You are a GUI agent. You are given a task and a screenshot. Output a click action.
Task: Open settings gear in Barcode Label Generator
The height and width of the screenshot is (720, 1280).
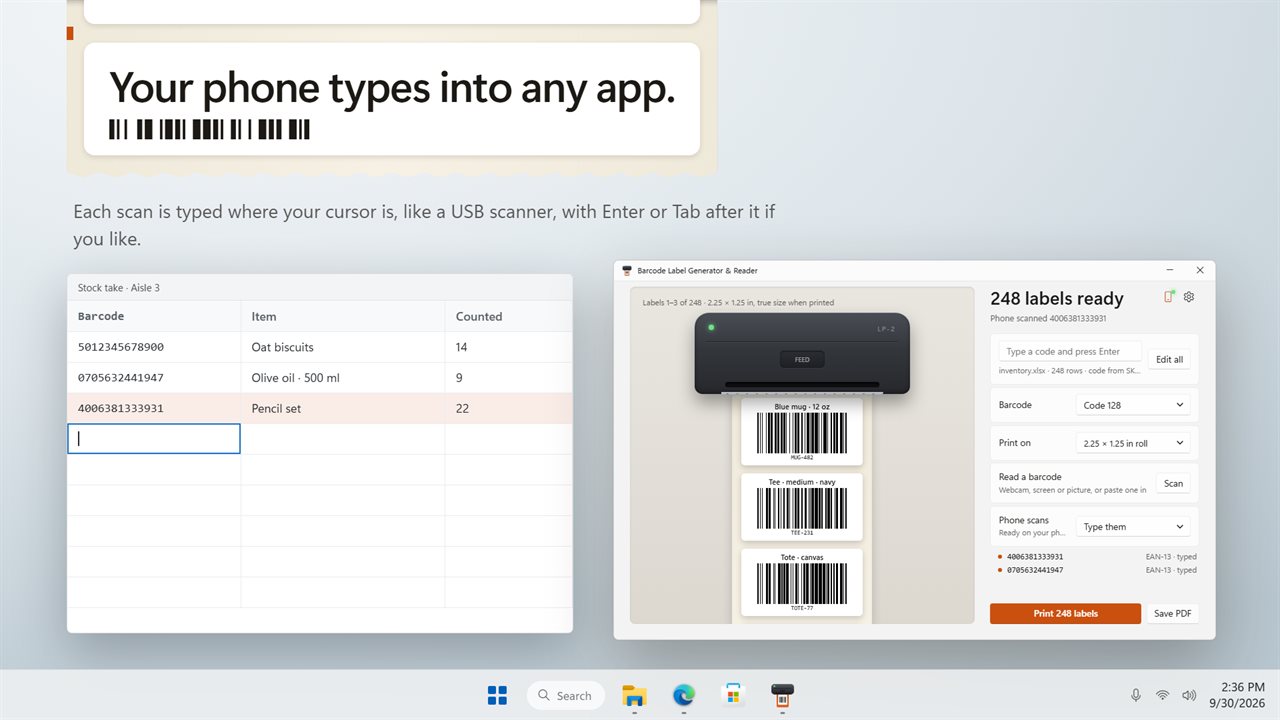[1189, 297]
